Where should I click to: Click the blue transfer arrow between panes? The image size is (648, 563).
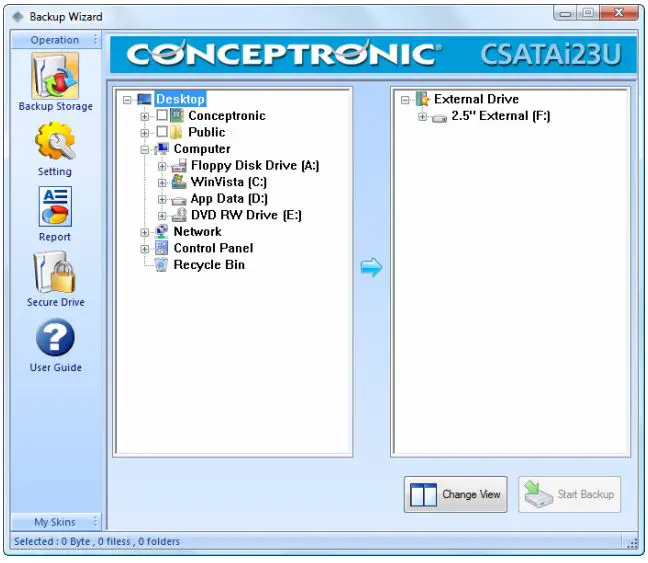[371, 267]
